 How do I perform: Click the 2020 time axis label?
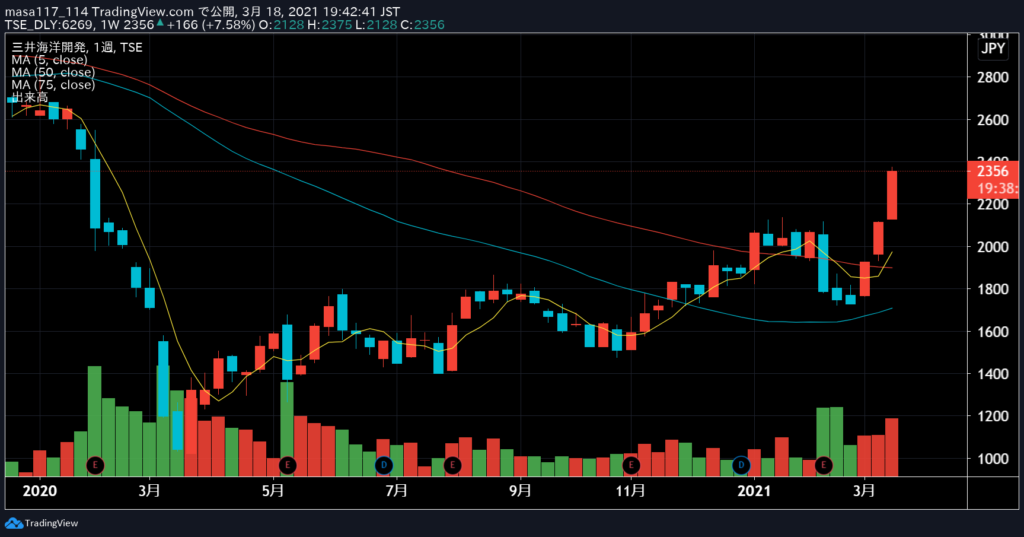tap(40, 491)
